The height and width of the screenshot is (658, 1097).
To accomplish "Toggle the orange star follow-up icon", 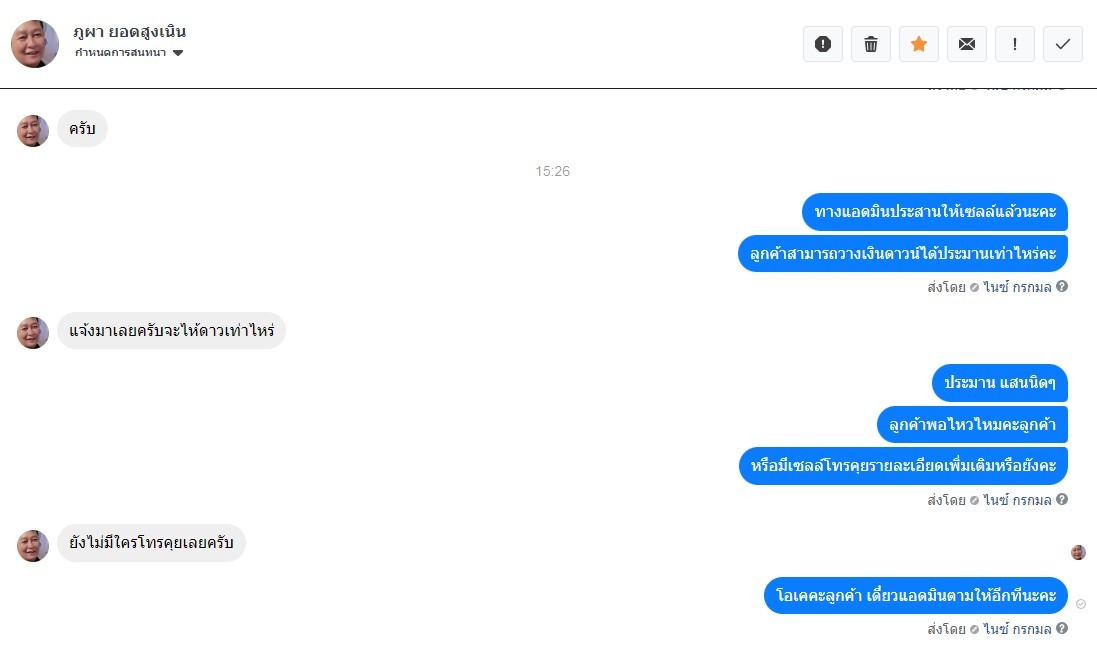I will click(919, 44).
